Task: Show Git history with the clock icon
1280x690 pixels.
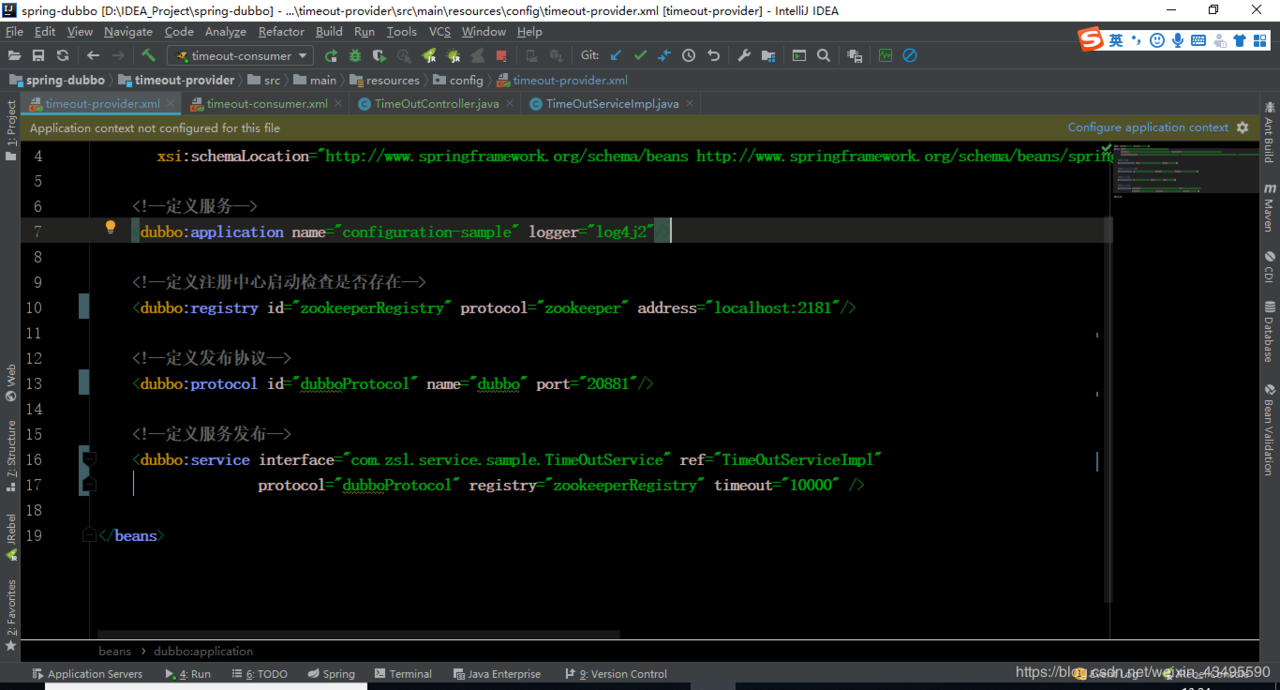Action: point(689,56)
